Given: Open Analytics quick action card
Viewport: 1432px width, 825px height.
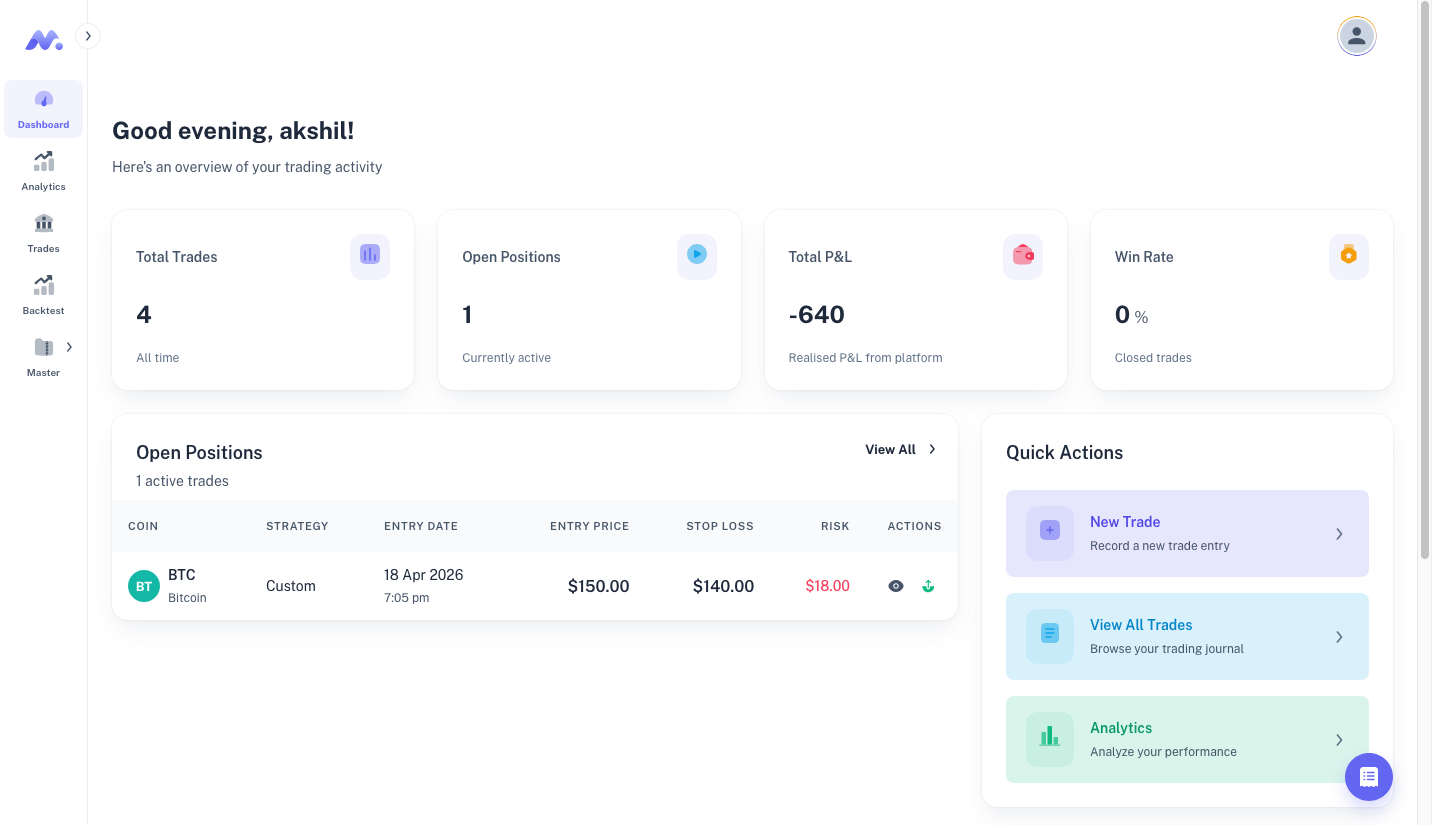Looking at the screenshot, I should (x=1187, y=739).
